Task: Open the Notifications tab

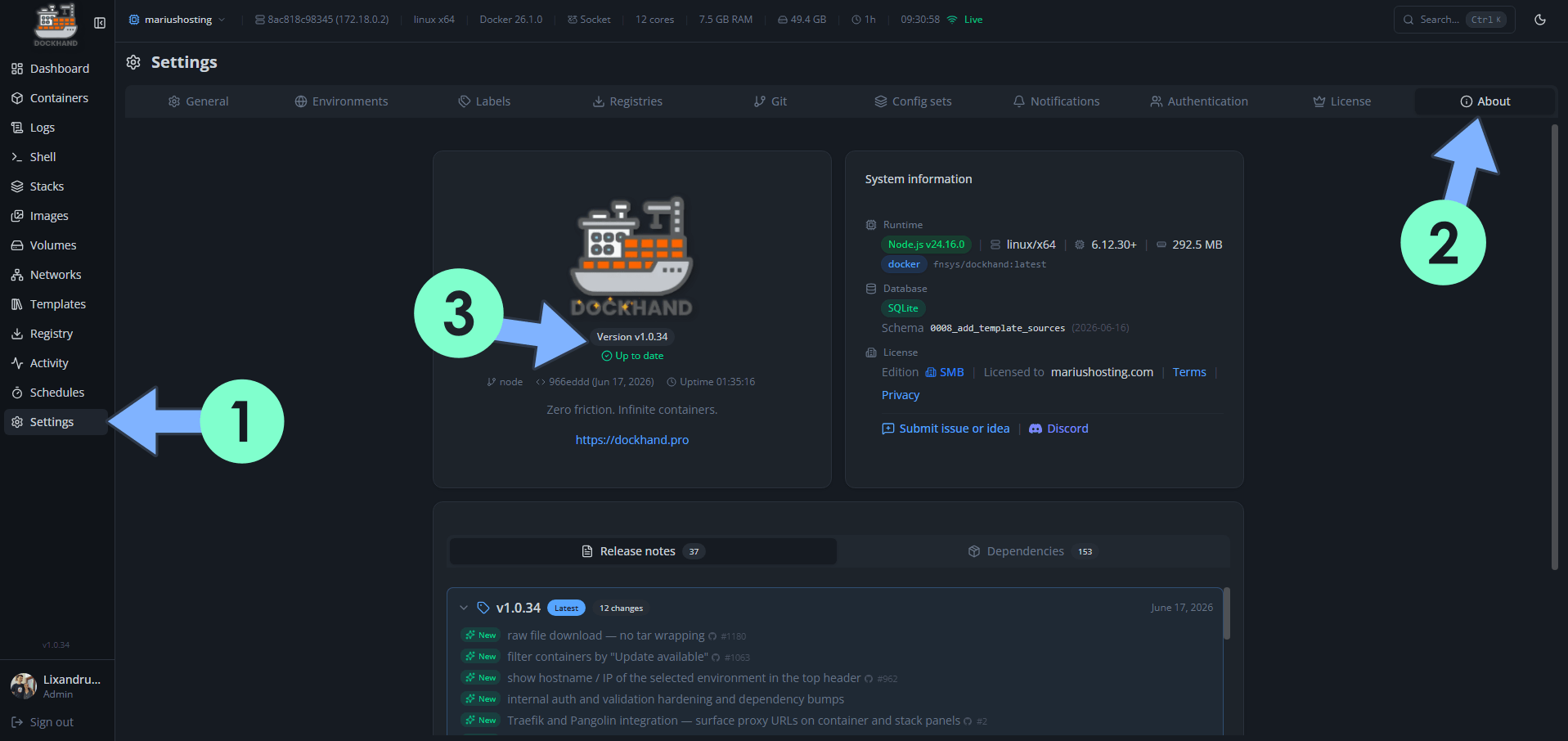Action: click(x=1056, y=101)
